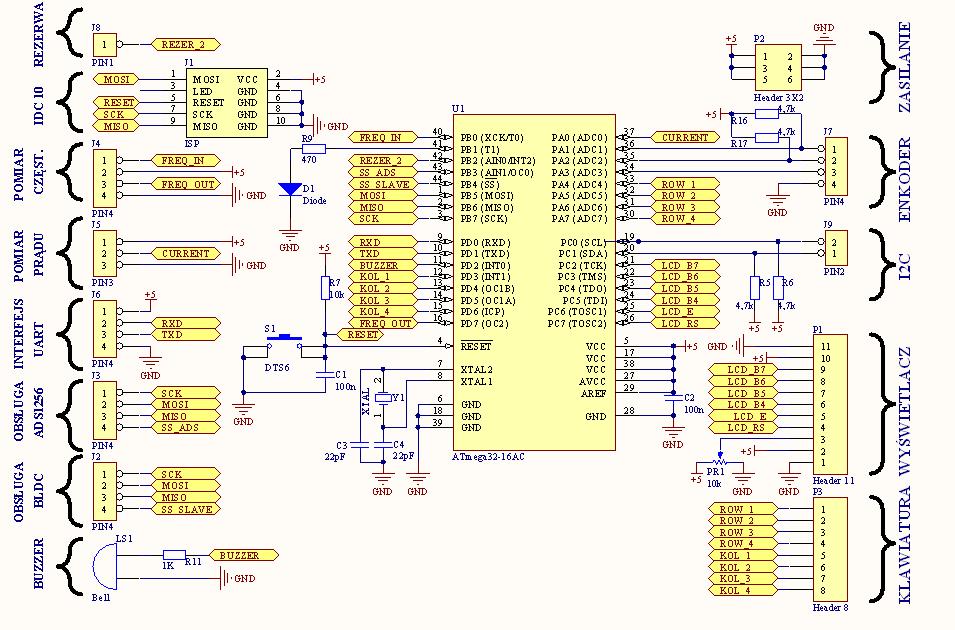Click the XTAL2 pin name on U1
Viewport: 955px width, 630px height.
(477, 370)
